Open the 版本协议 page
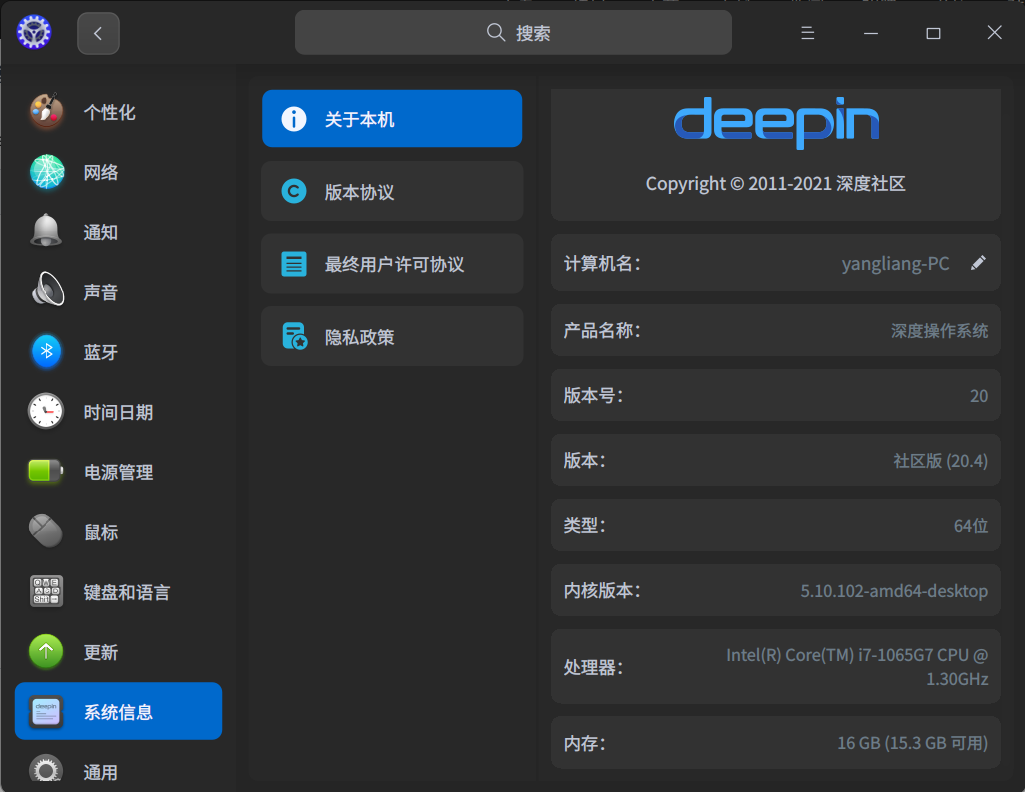Viewport: 1025px width, 792px height. 392,191
